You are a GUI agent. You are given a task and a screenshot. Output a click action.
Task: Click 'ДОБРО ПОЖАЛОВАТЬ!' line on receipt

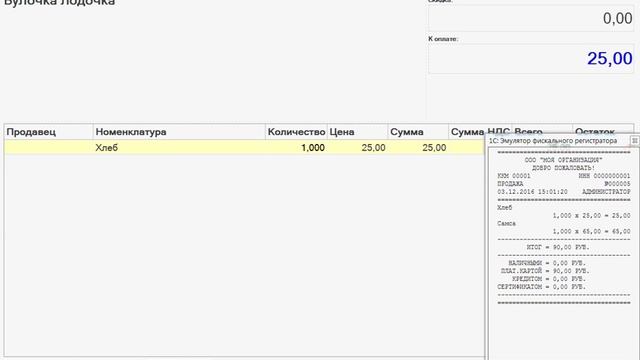(563, 168)
